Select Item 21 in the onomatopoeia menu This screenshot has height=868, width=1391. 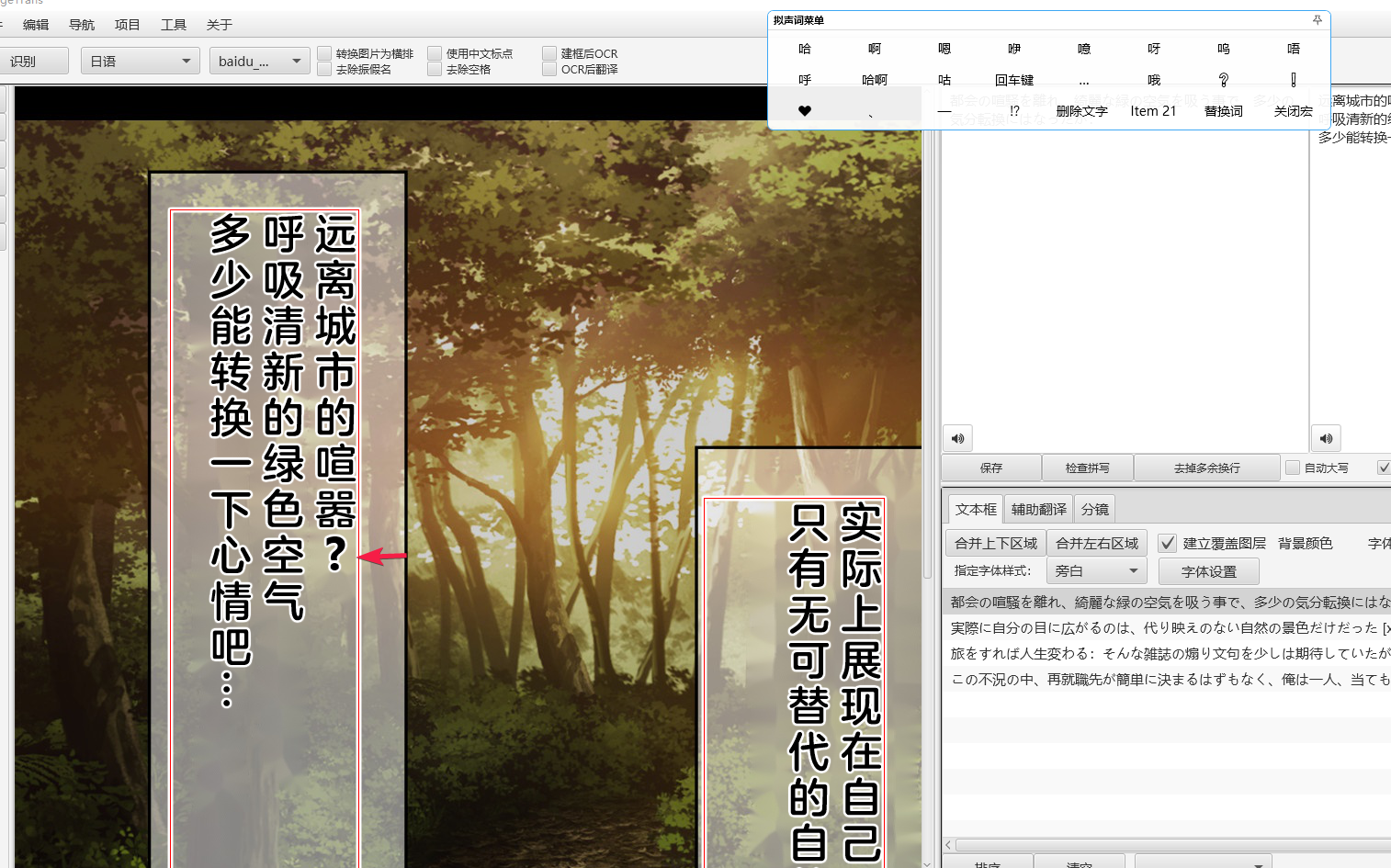[x=1153, y=111]
